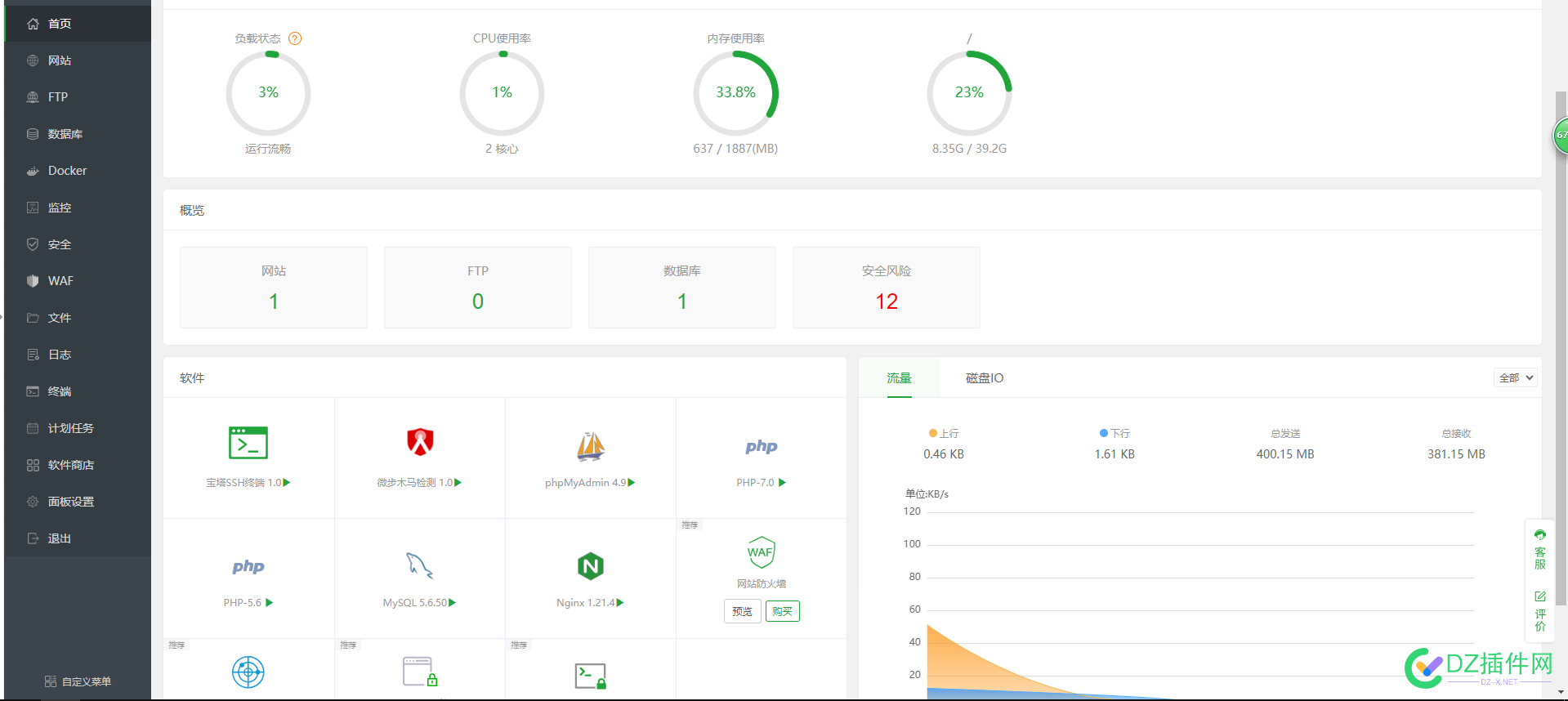This screenshot has height=701, width=1568.
Task: Click the 安全 shield icon in sidebar
Action: (x=33, y=244)
